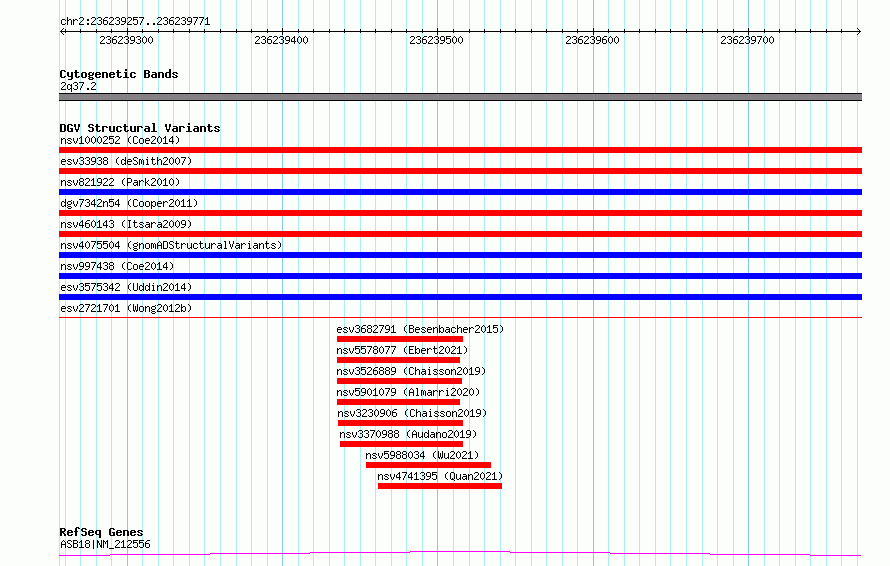Viewport: 890px width, 566px height.
Task: Click nsv5901079 (Almarri2020) label
Action: coord(408,392)
